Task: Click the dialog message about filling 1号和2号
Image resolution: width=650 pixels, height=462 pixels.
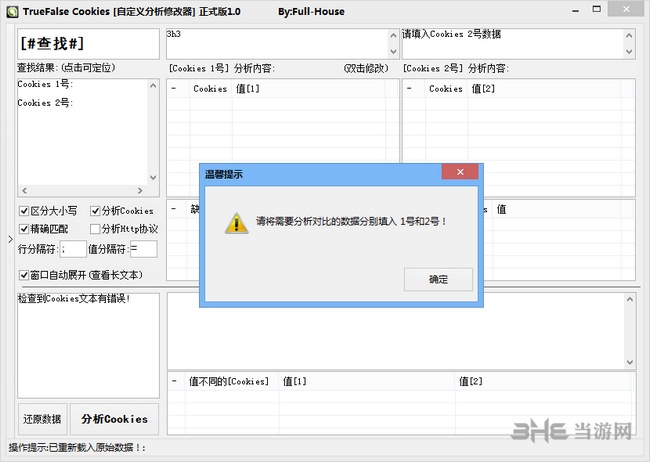Action: (x=351, y=221)
